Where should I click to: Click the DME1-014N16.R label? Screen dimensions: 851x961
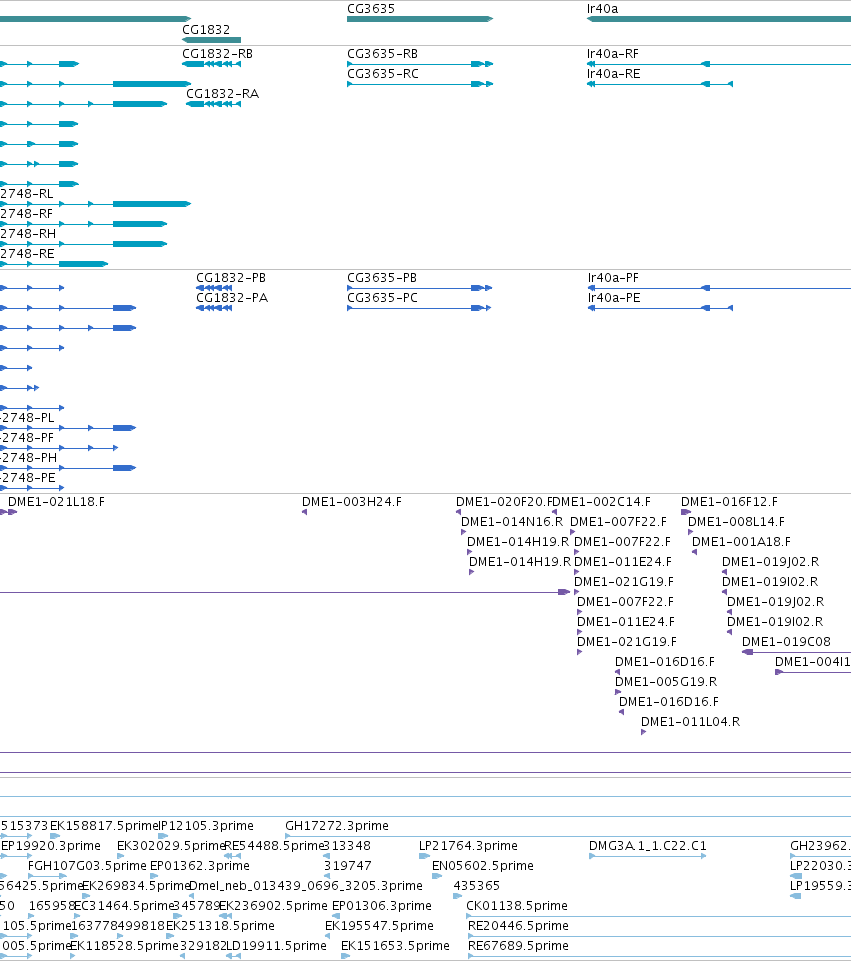point(512,522)
